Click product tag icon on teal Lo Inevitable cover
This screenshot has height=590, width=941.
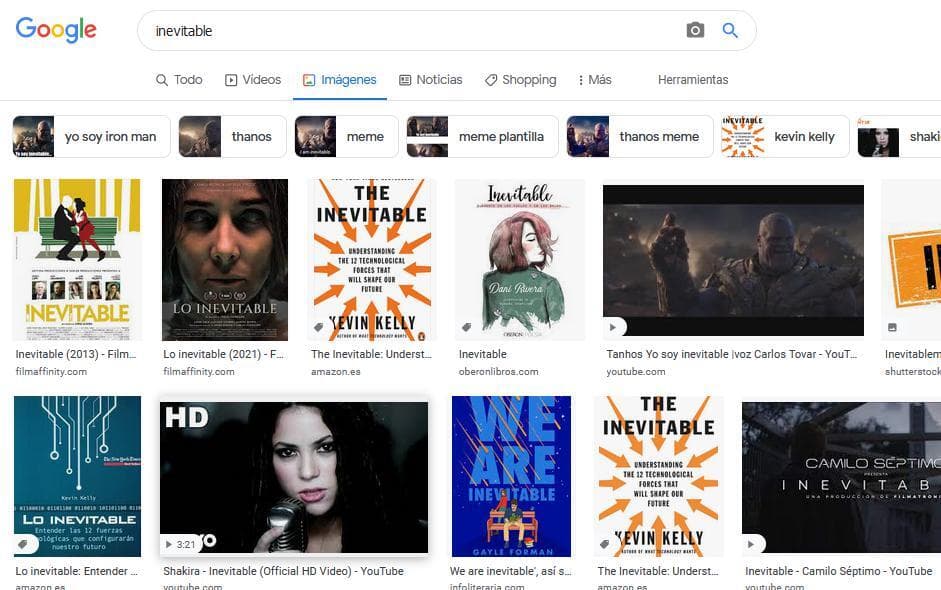point(23,544)
